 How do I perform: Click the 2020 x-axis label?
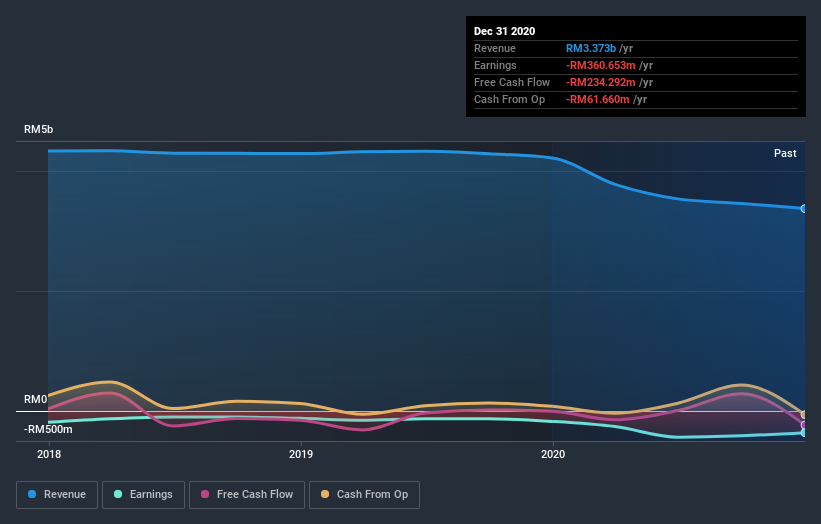(x=553, y=454)
